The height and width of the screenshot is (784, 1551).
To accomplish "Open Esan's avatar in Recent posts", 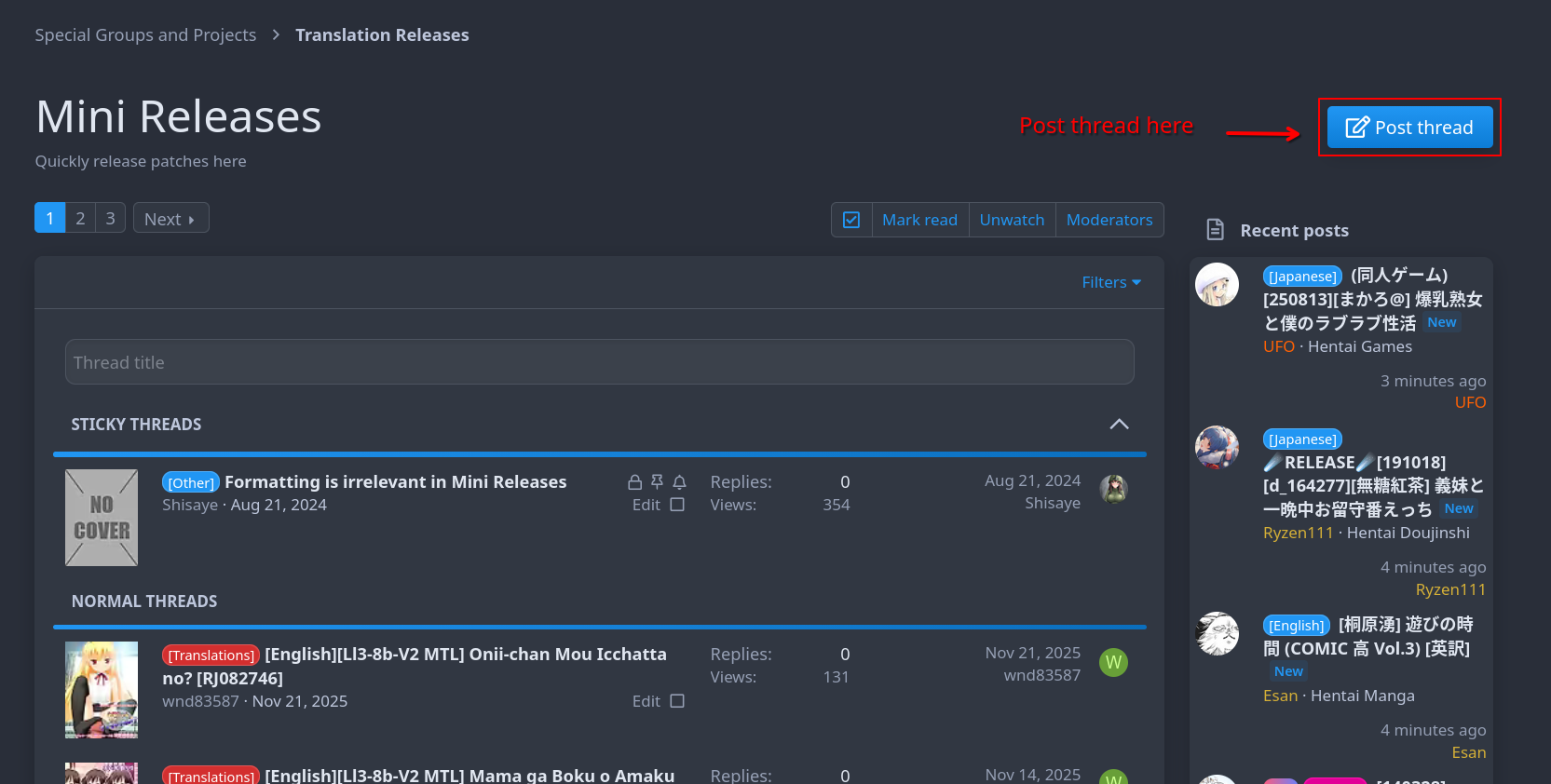I will tap(1217, 634).
